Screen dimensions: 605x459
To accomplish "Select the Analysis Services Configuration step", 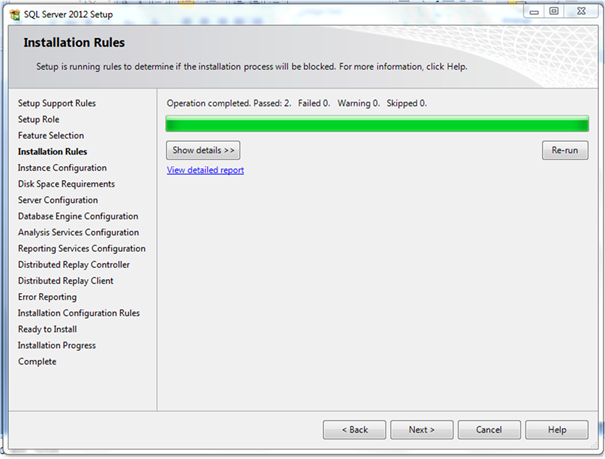I will [78, 233].
